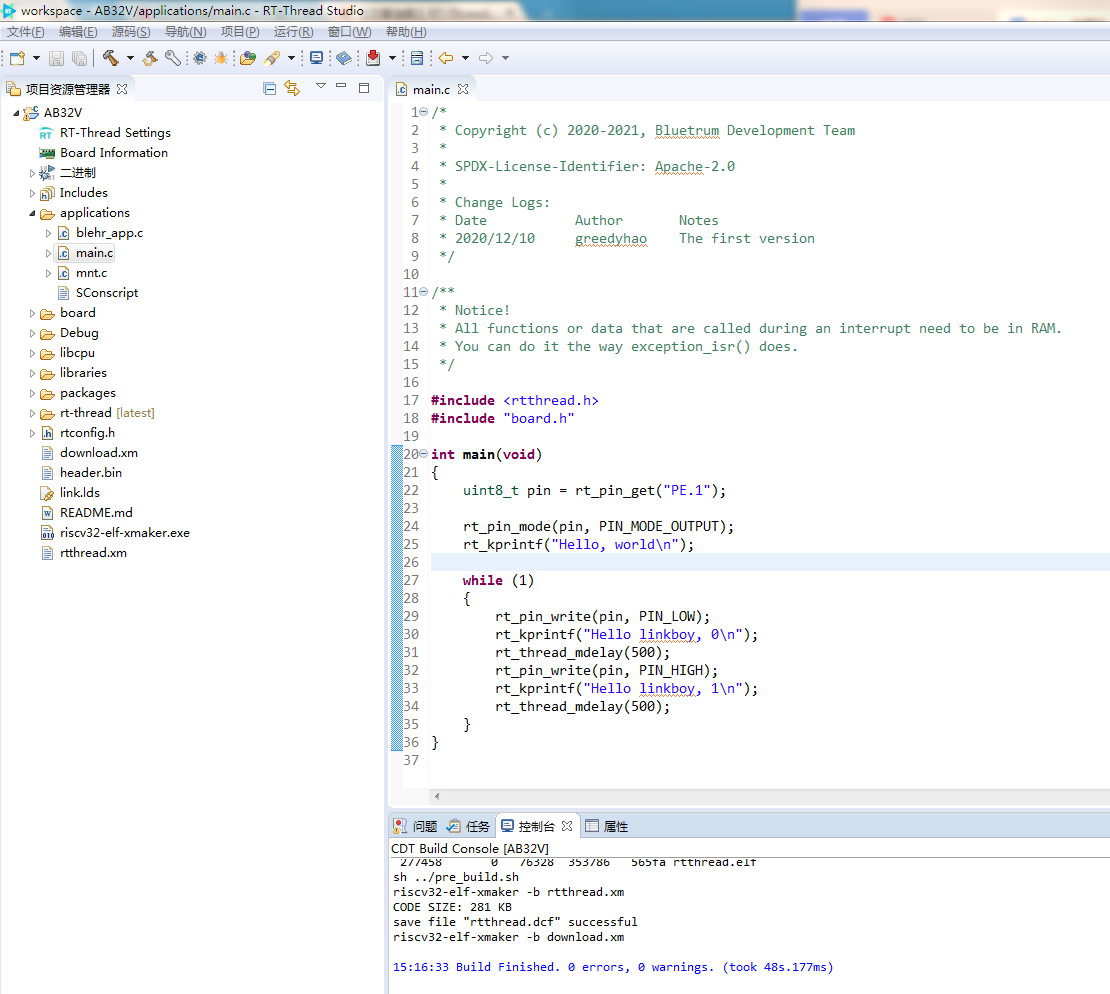Click the editor horizontal scrollbar left arrow
1110x994 pixels.
point(437,796)
